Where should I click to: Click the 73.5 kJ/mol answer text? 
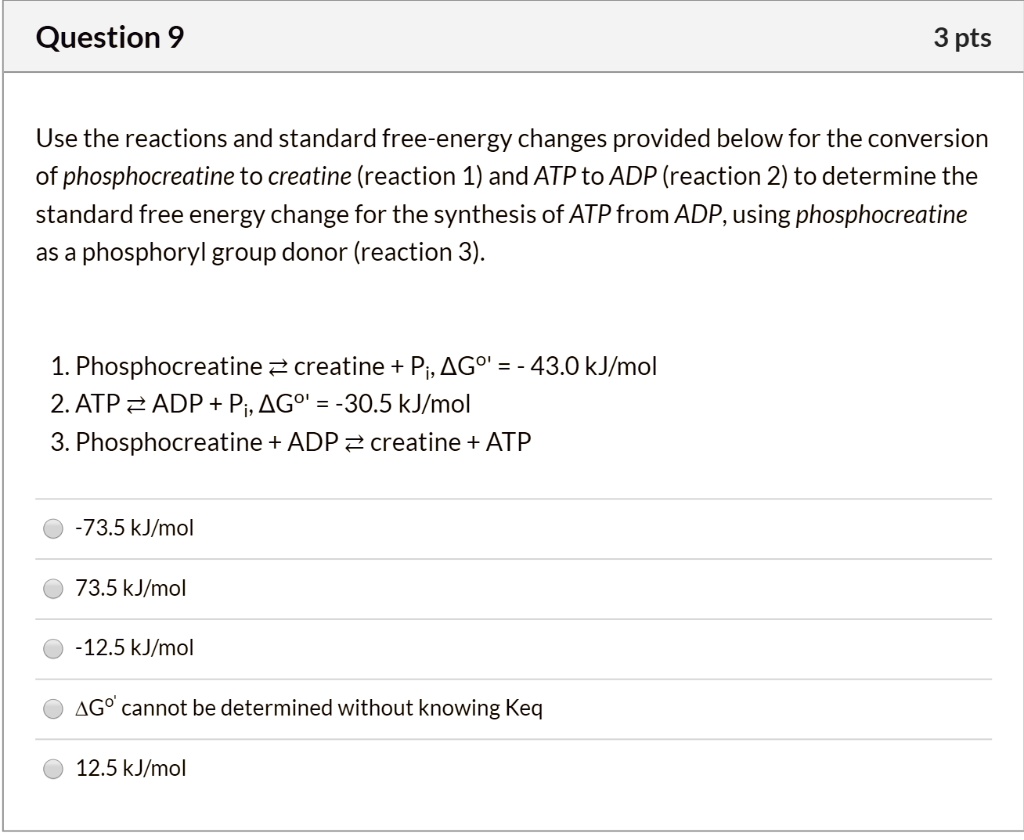tap(128, 589)
